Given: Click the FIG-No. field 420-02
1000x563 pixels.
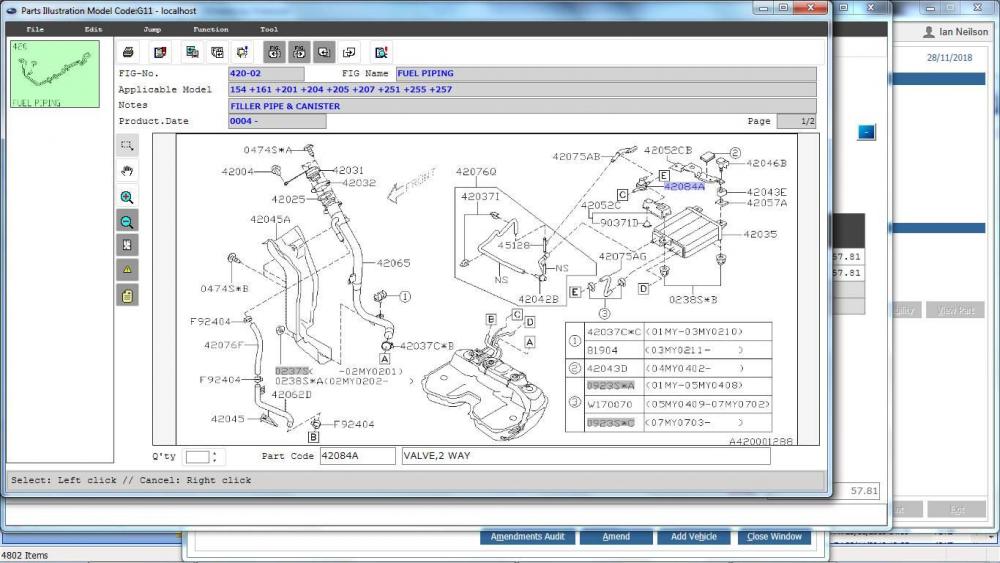Looking at the screenshot, I should pos(266,73).
